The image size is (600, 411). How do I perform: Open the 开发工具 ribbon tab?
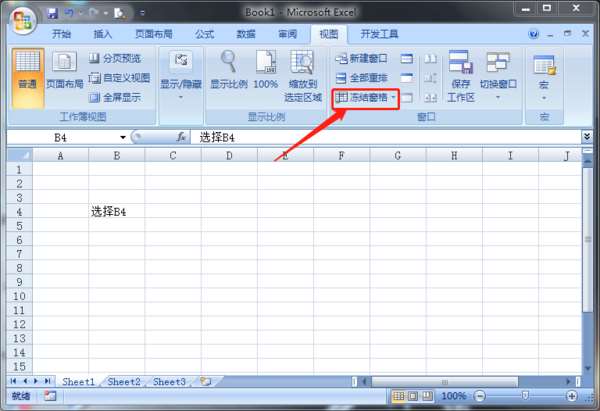[x=379, y=34]
